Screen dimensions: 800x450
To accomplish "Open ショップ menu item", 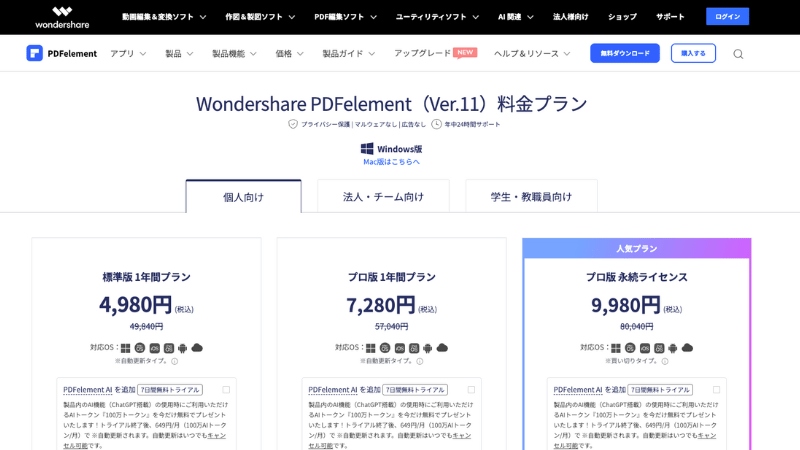I will tap(622, 17).
